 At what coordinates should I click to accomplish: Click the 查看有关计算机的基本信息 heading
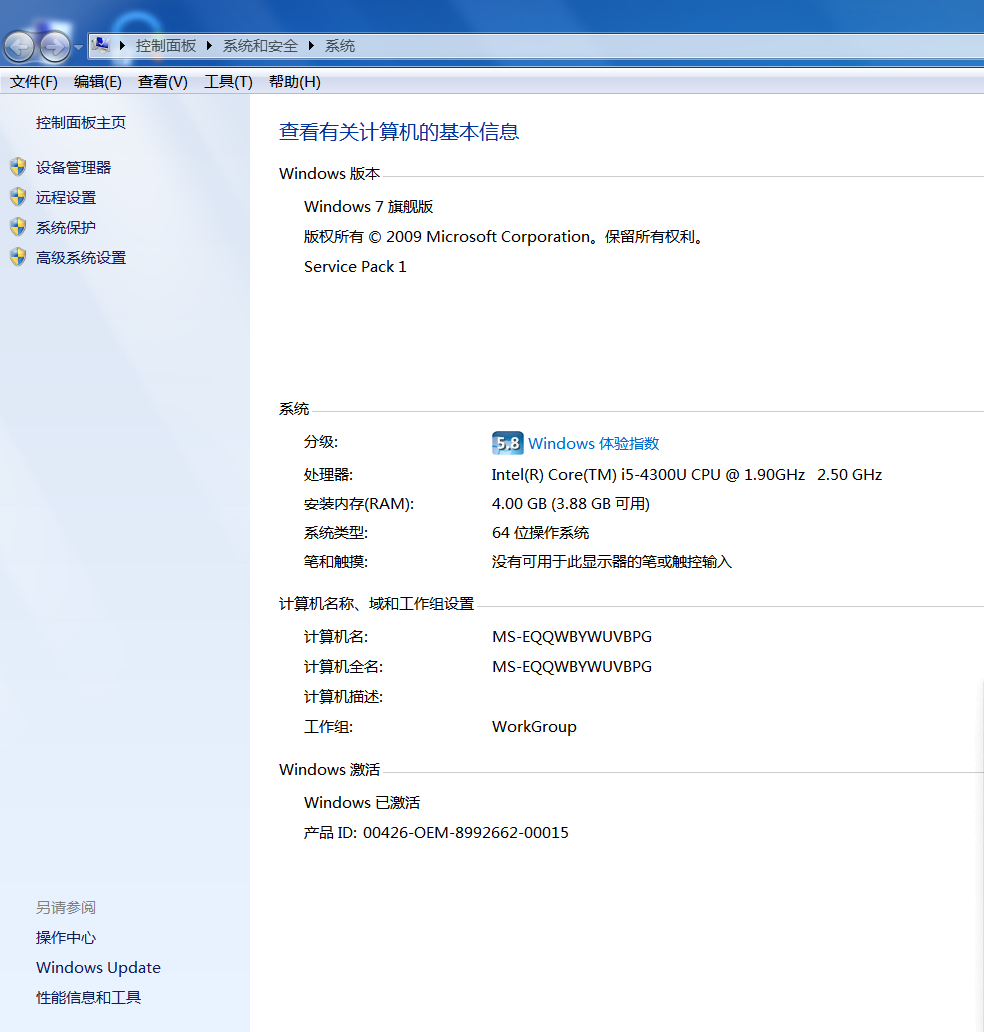(x=399, y=132)
